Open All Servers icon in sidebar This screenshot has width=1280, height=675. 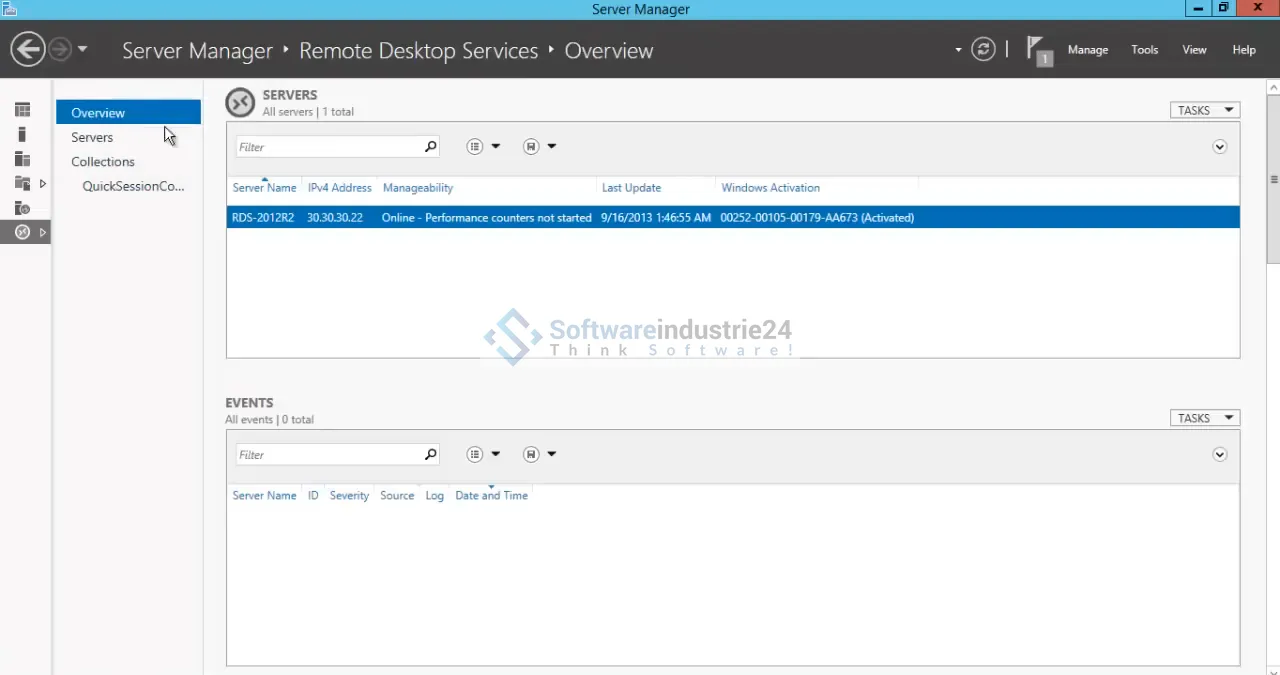click(22, 159)
